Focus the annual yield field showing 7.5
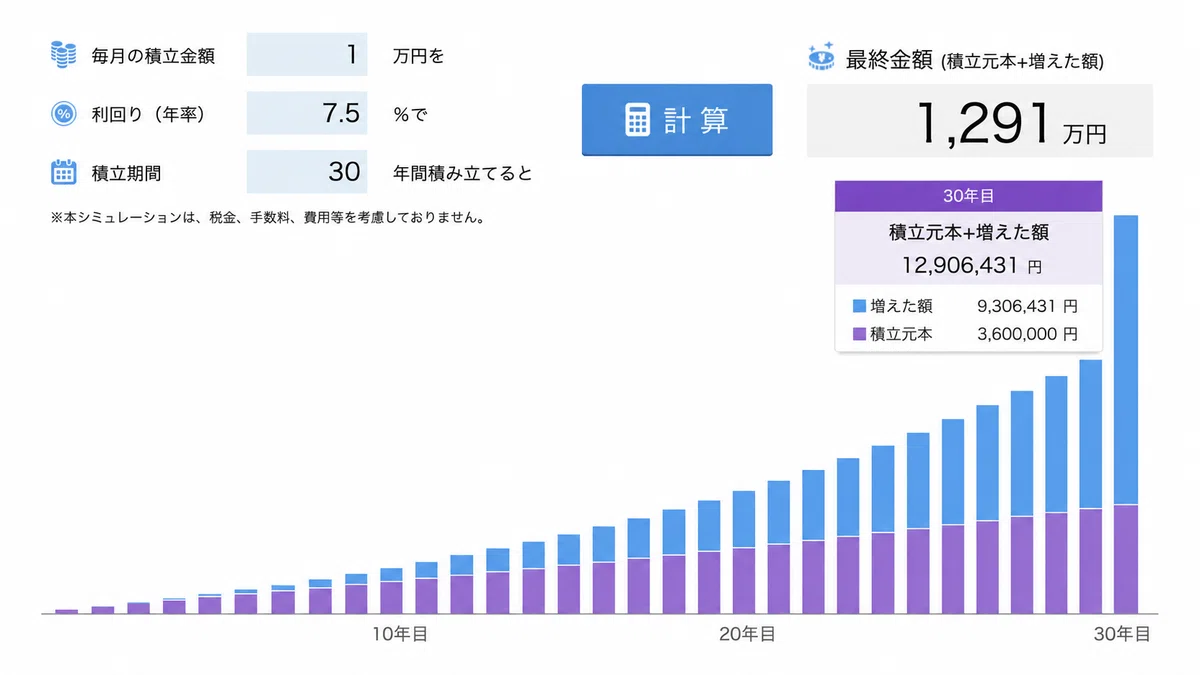 307,113
